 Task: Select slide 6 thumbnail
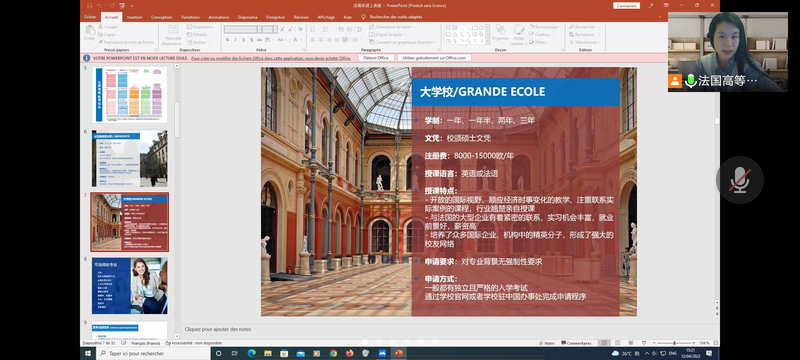(130, 159)
